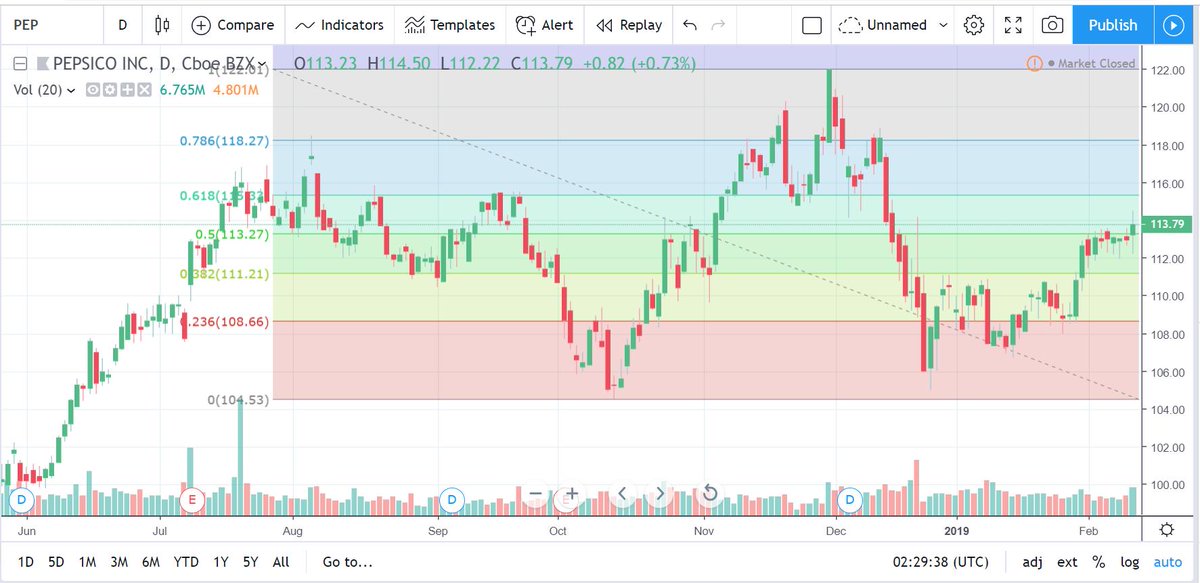Click the 0.786(118.27) Fibonacci level label
The width and height of the screenshot is (1200, 583).
[226, 141]
